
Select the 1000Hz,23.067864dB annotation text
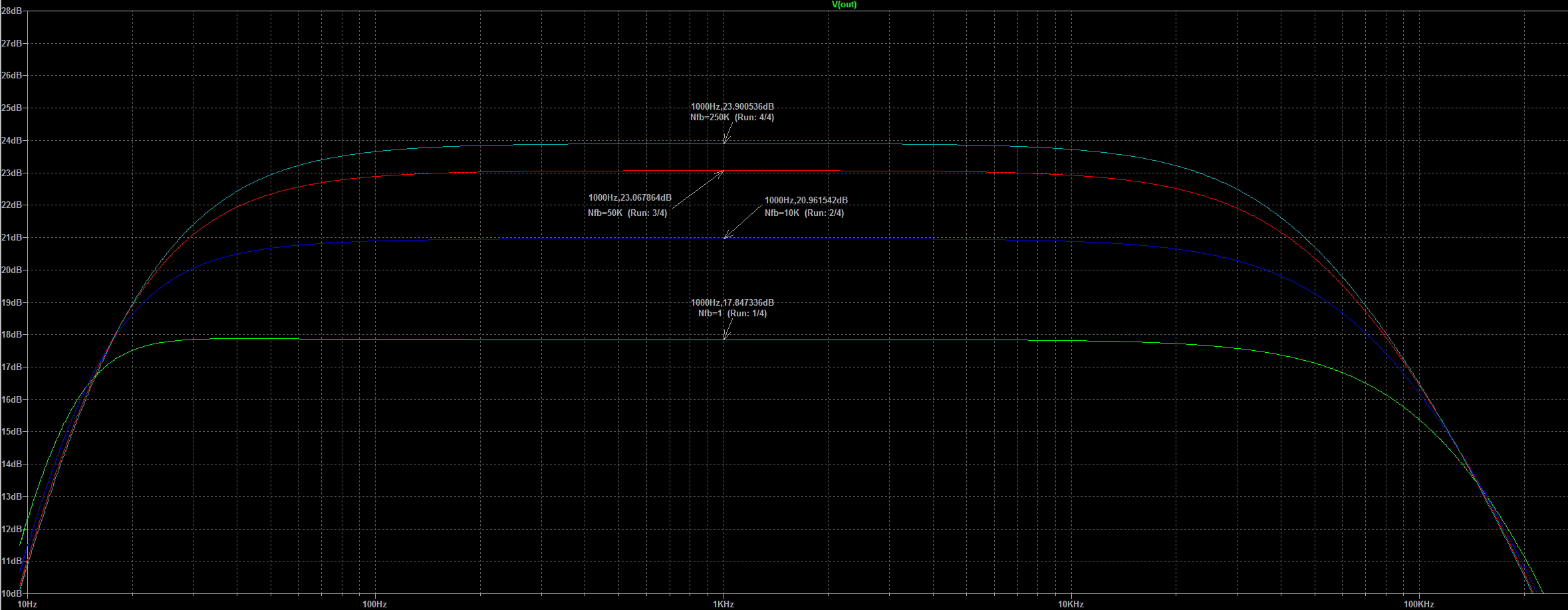coord(630,198)
